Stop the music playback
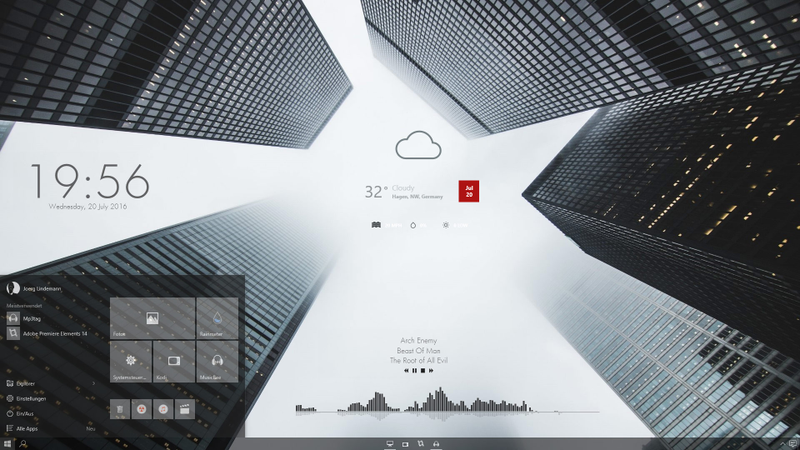The image size is (800, 450). tap(422, 371)
